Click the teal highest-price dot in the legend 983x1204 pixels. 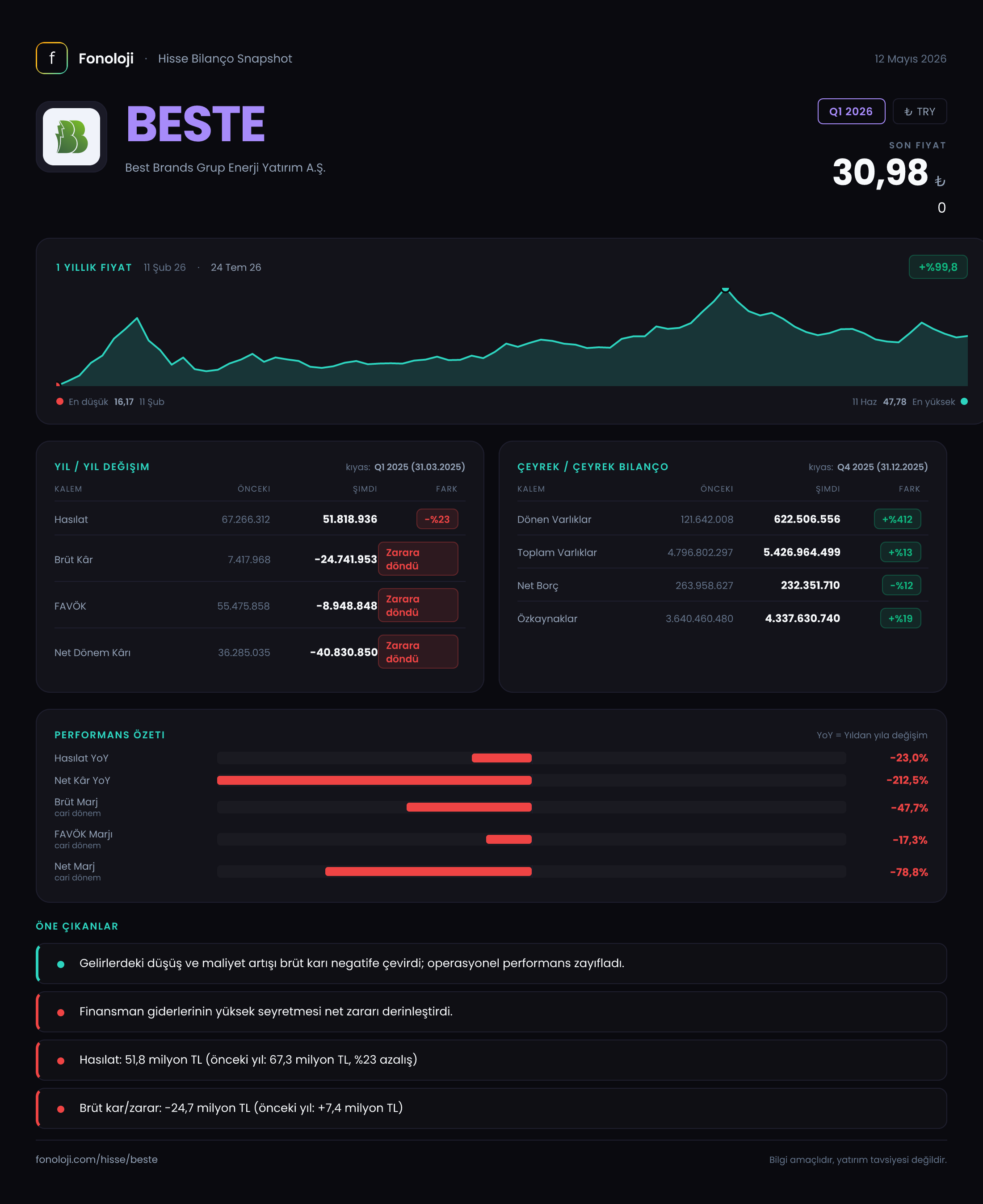click(964, 401)
